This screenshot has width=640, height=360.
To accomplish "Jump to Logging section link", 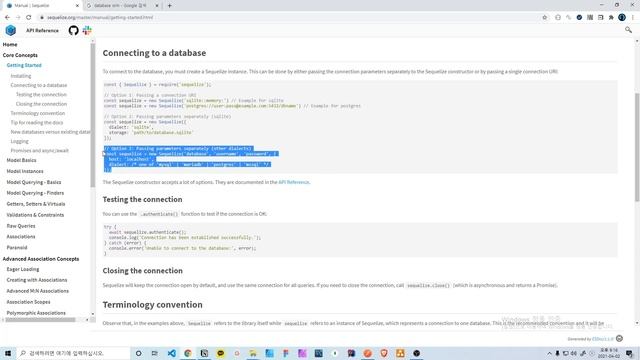I will tap(20, 141).
